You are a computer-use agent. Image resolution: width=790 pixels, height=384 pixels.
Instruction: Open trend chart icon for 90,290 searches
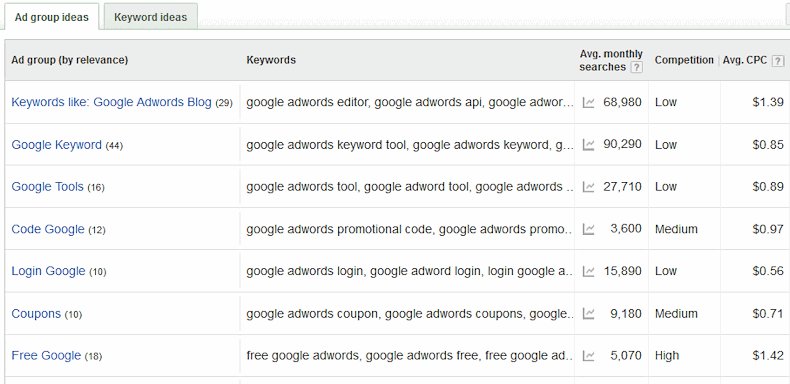pyautogui.click(x=588, y=145)
